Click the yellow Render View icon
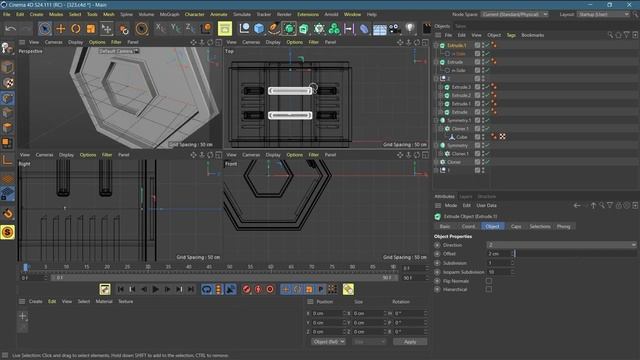 224,29
